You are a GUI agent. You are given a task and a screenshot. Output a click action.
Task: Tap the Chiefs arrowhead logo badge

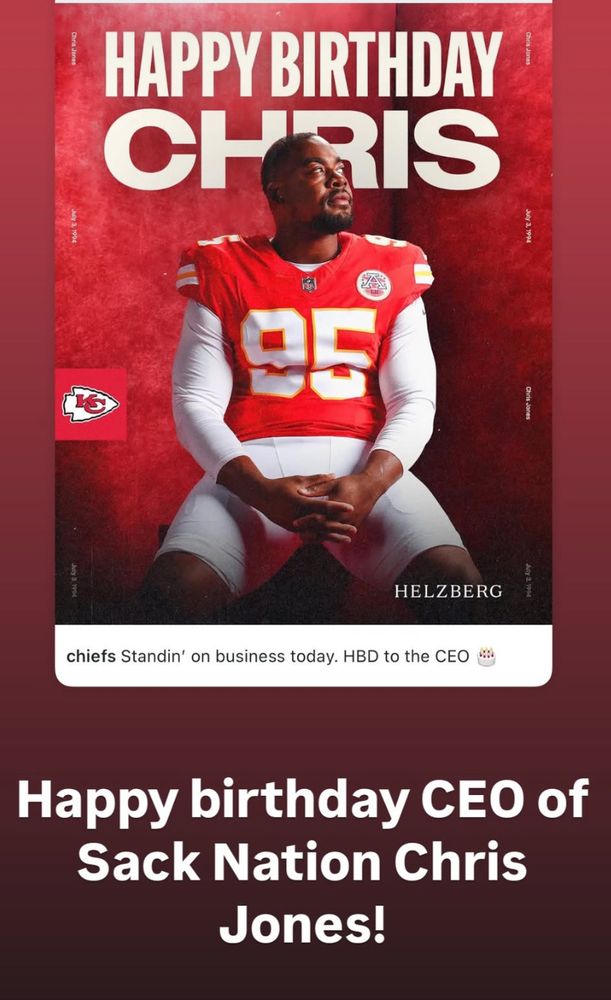point(91,404)
